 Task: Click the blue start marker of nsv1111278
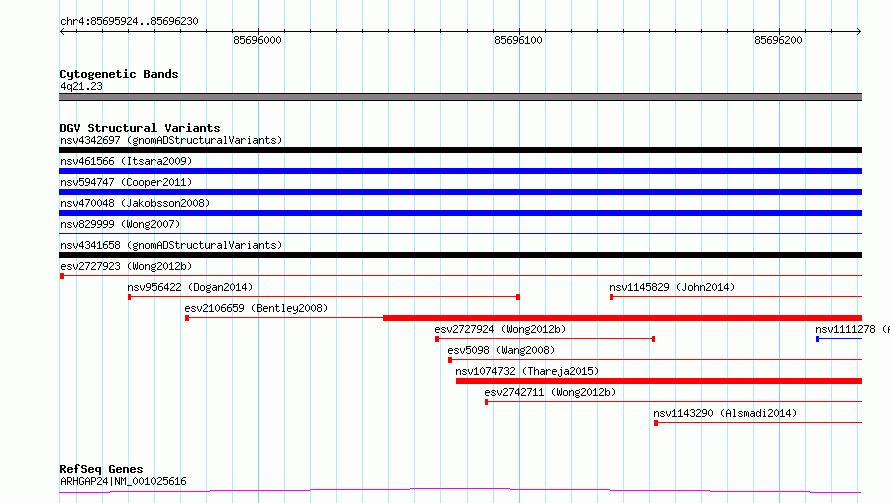(817, 339)
